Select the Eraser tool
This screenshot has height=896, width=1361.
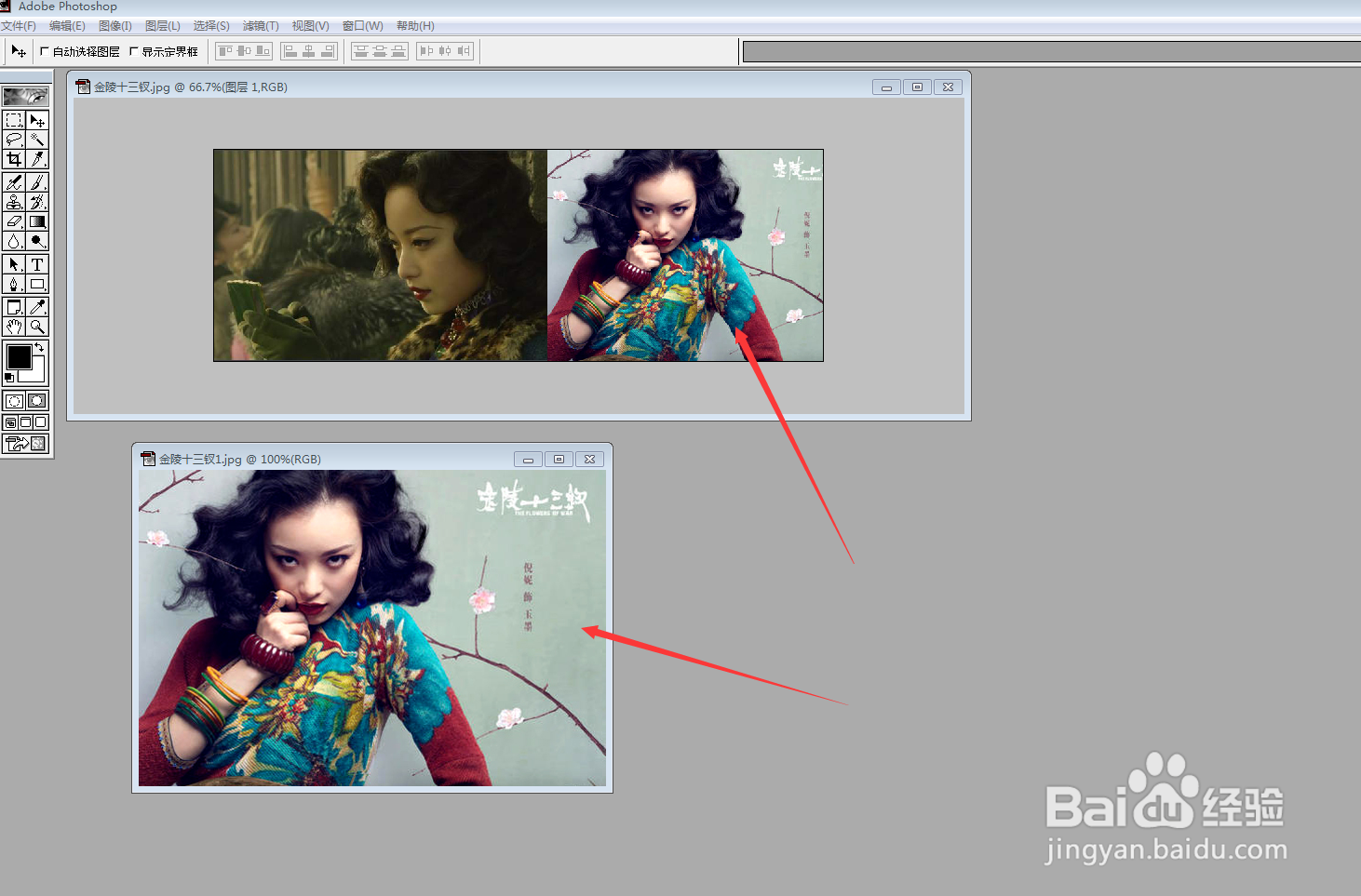pyautogui.click(x=14, y=221)
